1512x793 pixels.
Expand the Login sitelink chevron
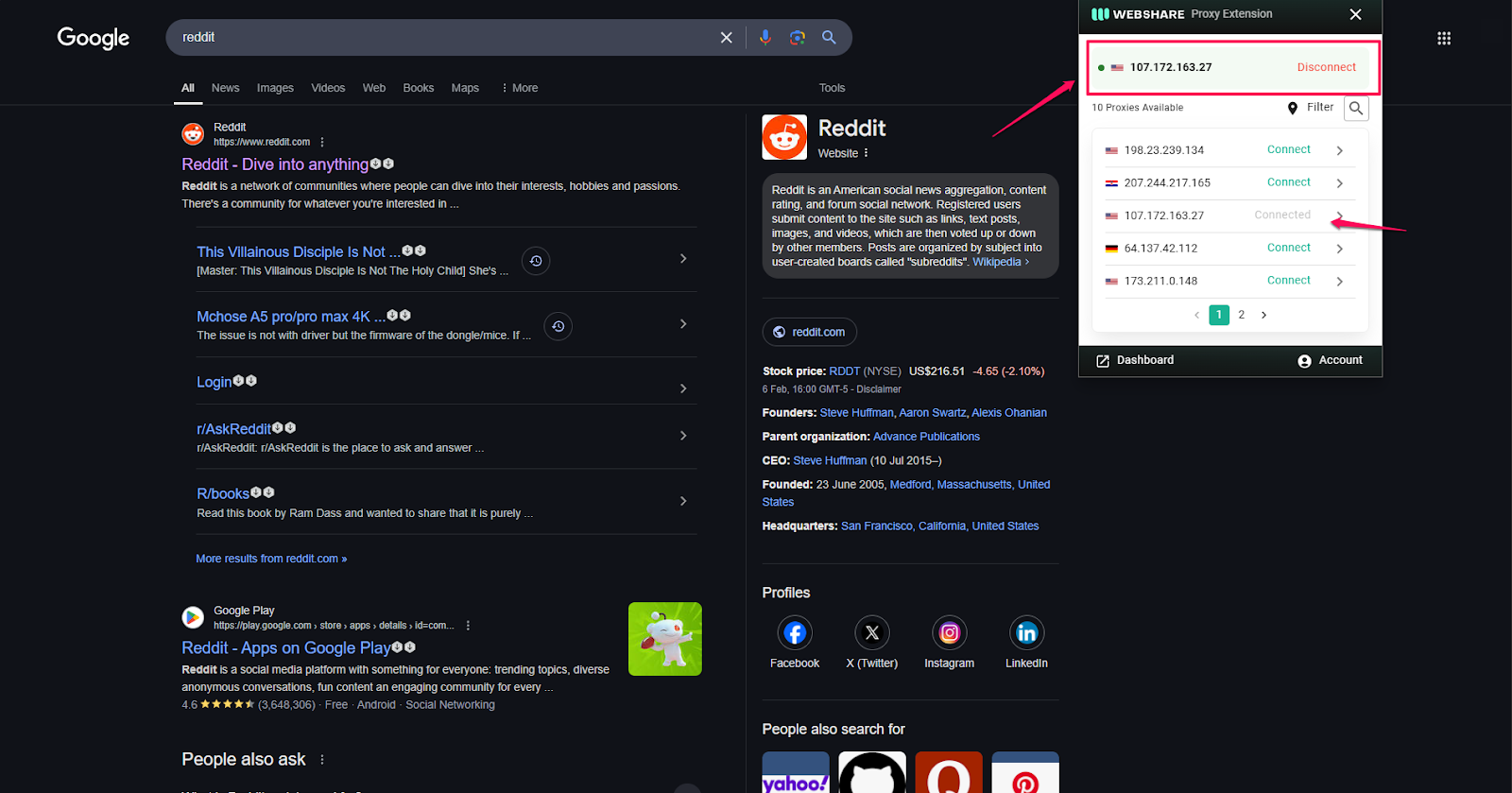pyautogui.click(x=683, y=388)
